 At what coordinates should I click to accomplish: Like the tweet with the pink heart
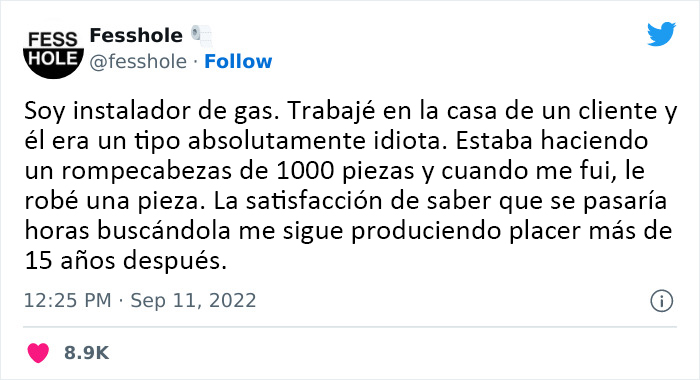38,353
